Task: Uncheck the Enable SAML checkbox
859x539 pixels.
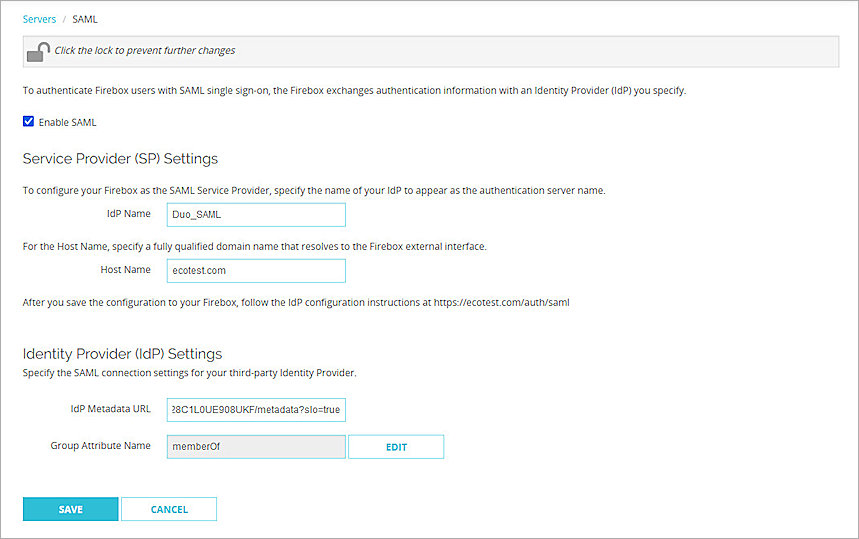Action: (x=29, y=122)
